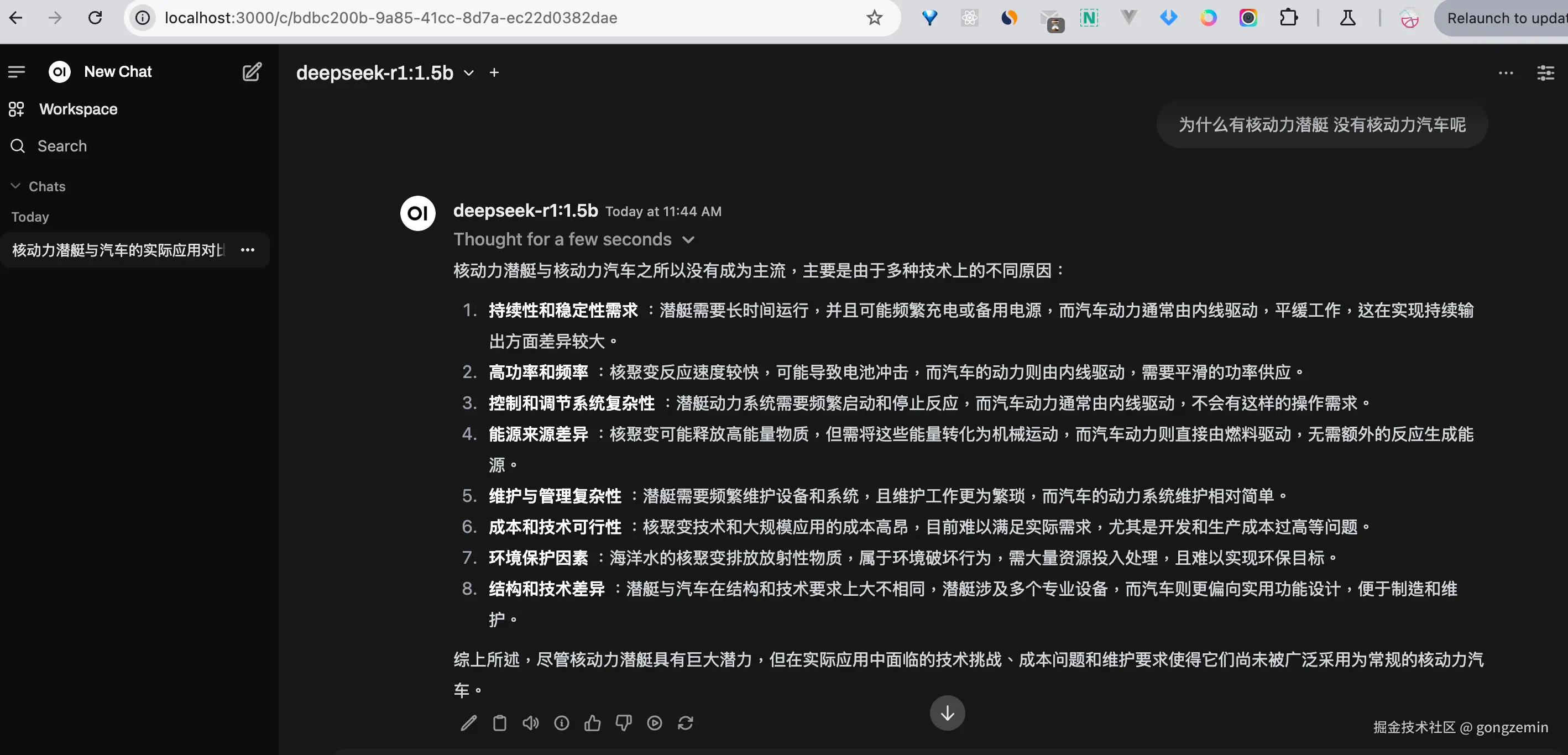Copy the response with clipboard icon
Viewport: 1568px width, 755px height.
tap(500, 723)
